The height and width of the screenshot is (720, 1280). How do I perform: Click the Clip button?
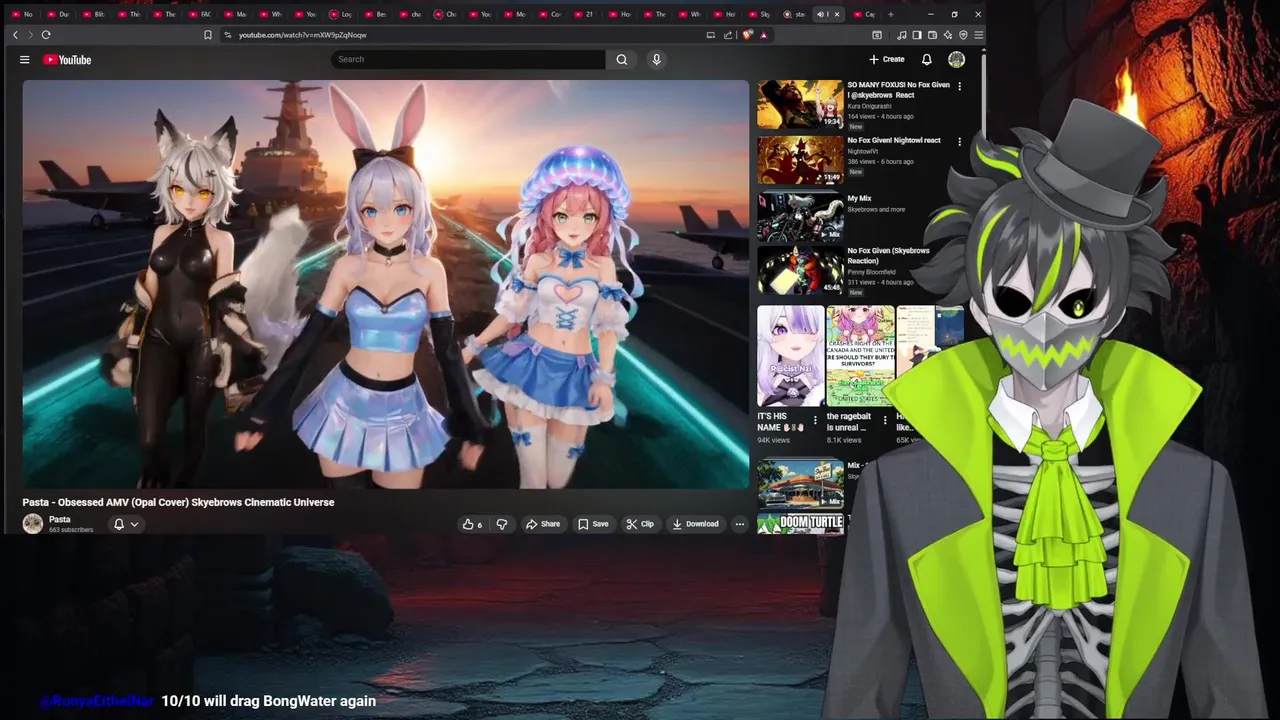click(640, 524)
